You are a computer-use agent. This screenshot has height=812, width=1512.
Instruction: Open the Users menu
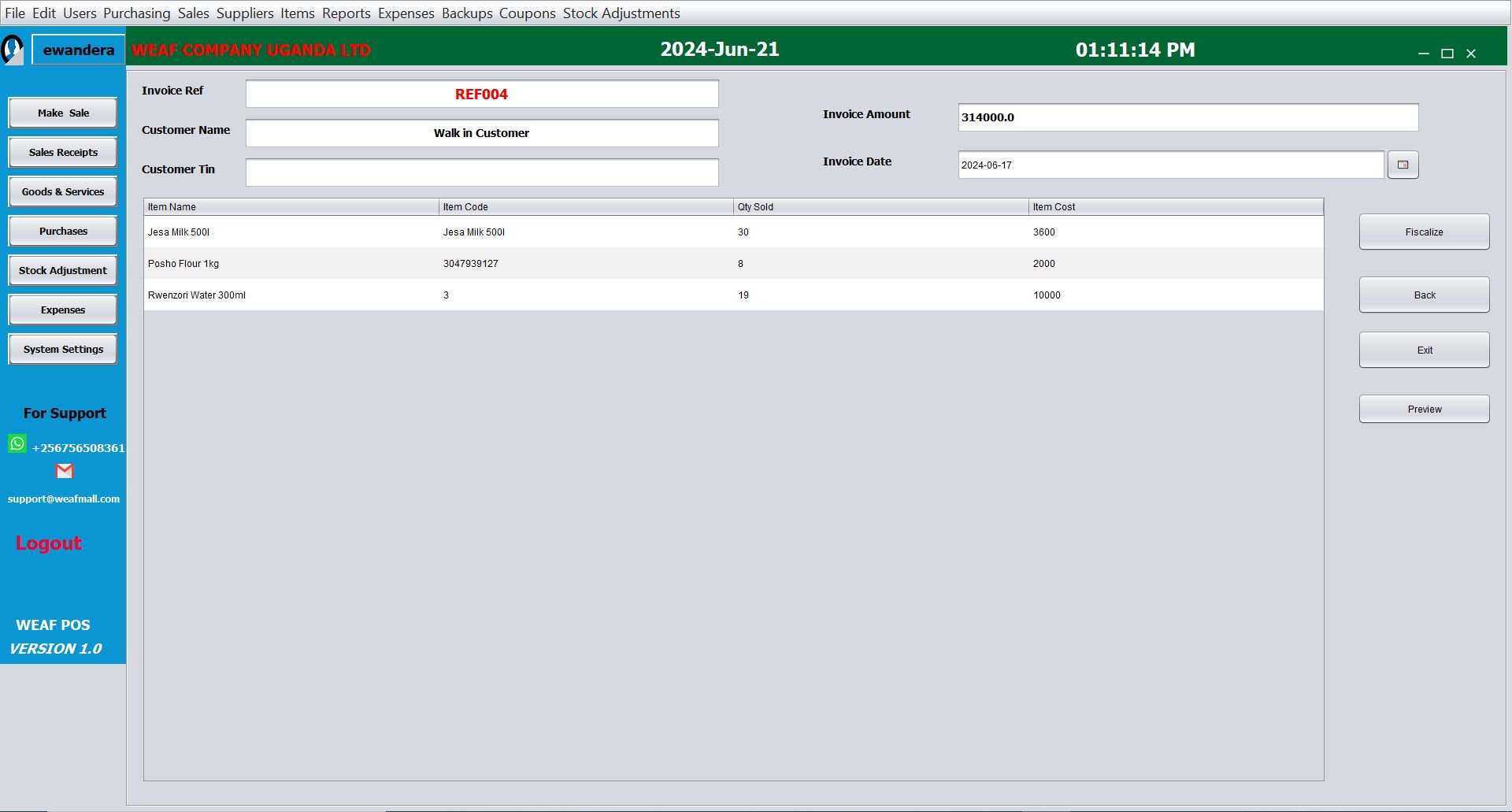80,13
